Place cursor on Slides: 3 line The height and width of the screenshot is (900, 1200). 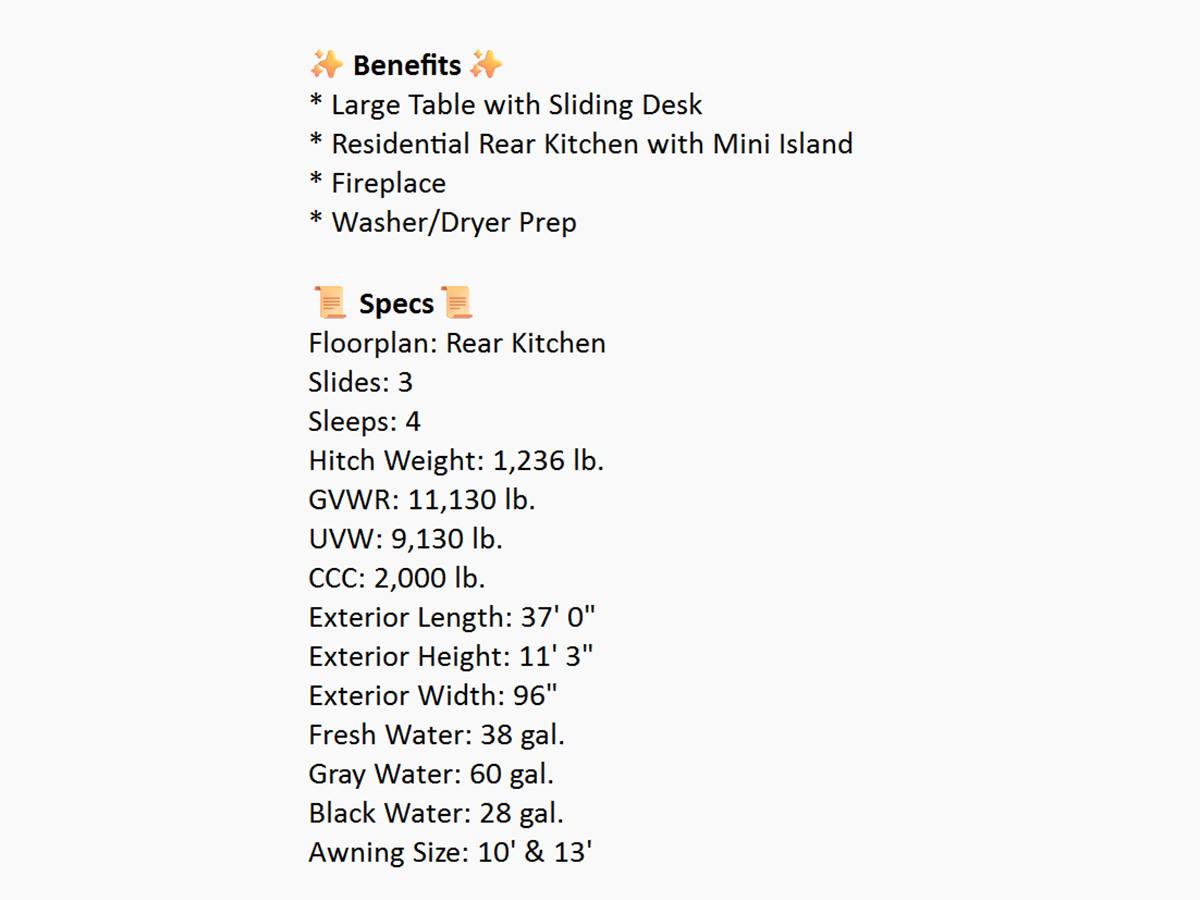click(361, 382)
